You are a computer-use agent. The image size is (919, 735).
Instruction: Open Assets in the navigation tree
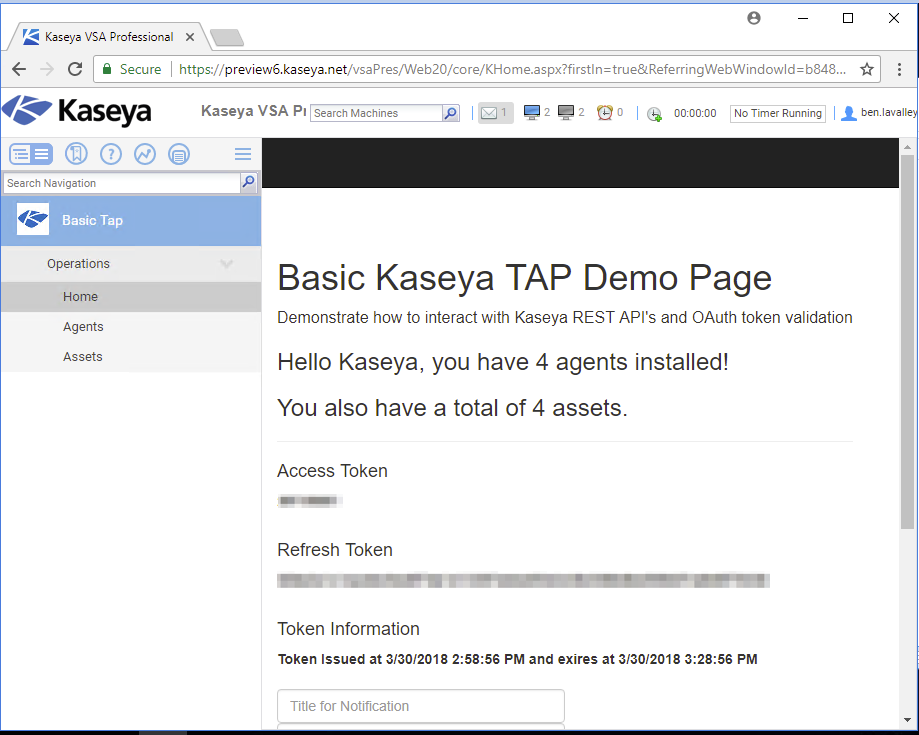point(131,356)
